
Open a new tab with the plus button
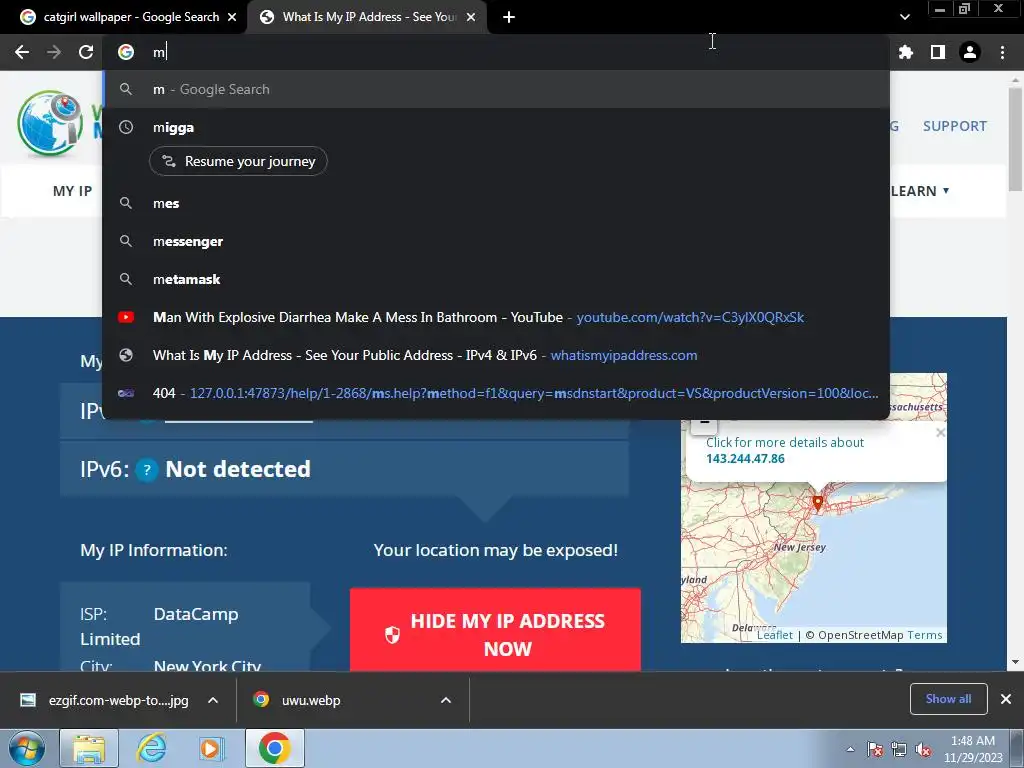click(x=509, y=17)
